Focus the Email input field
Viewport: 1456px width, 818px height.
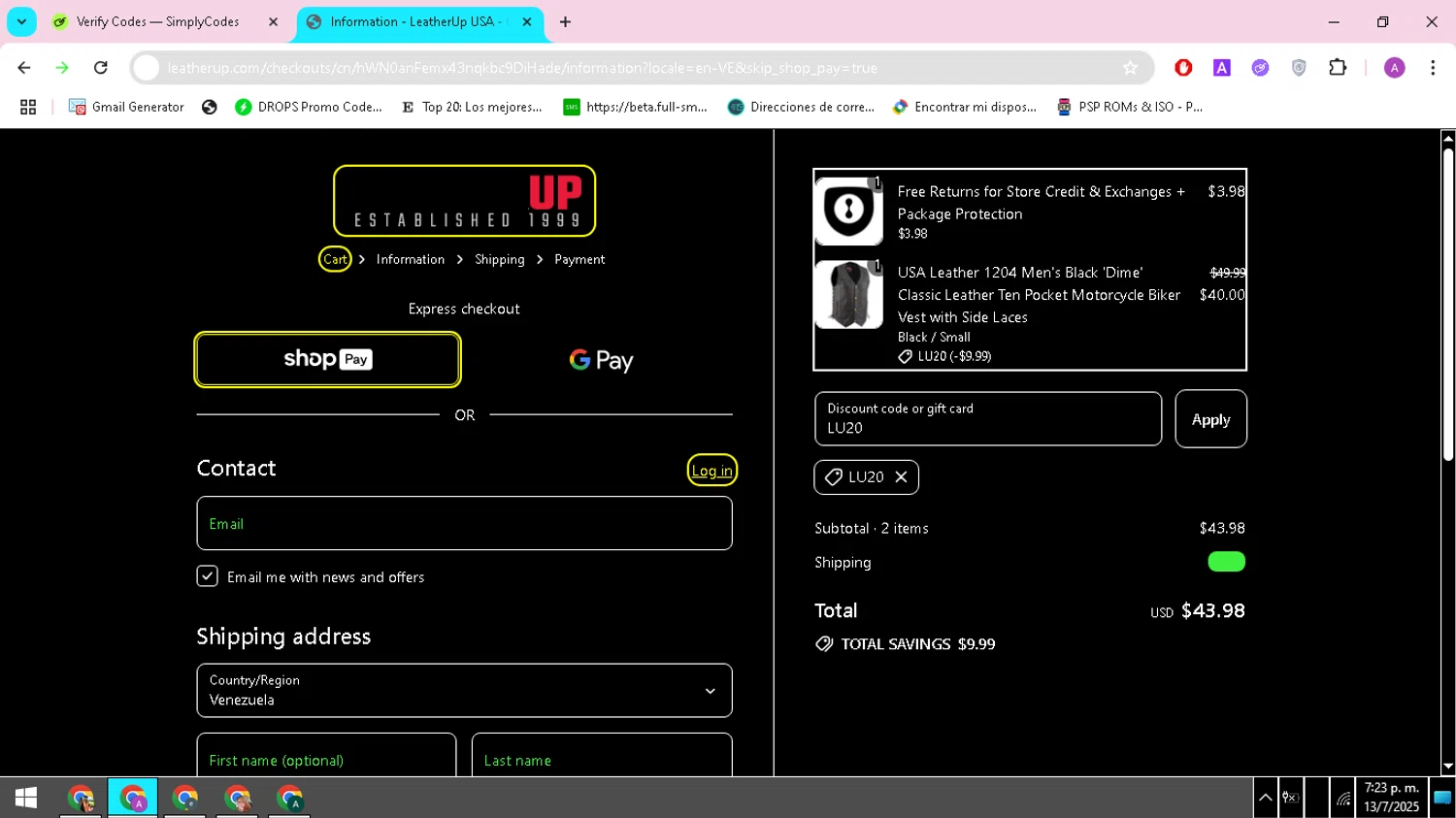tap(464, 523)
